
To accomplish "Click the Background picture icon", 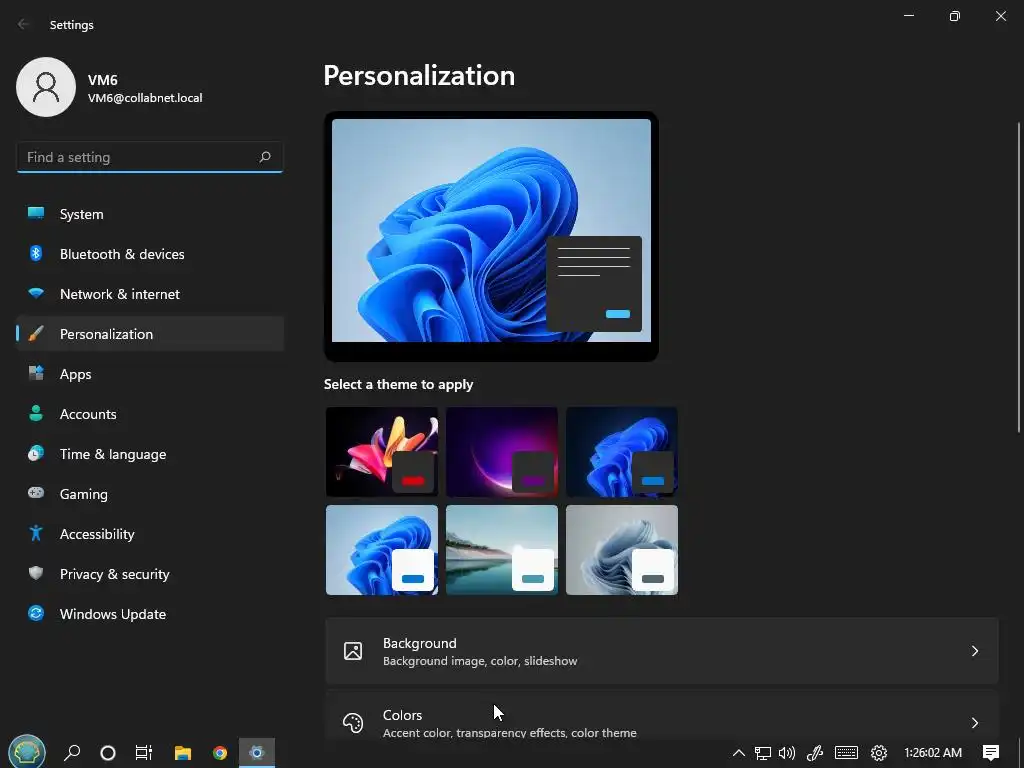I will [353, 651].
